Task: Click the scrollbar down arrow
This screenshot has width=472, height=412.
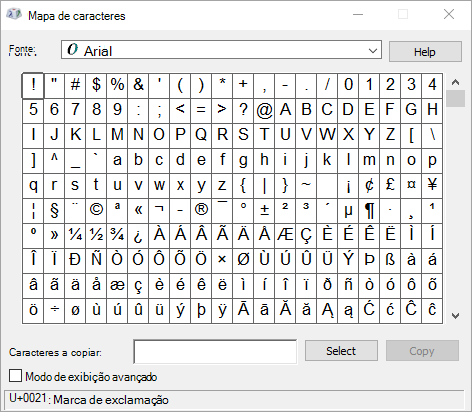Action: [455, 316]
